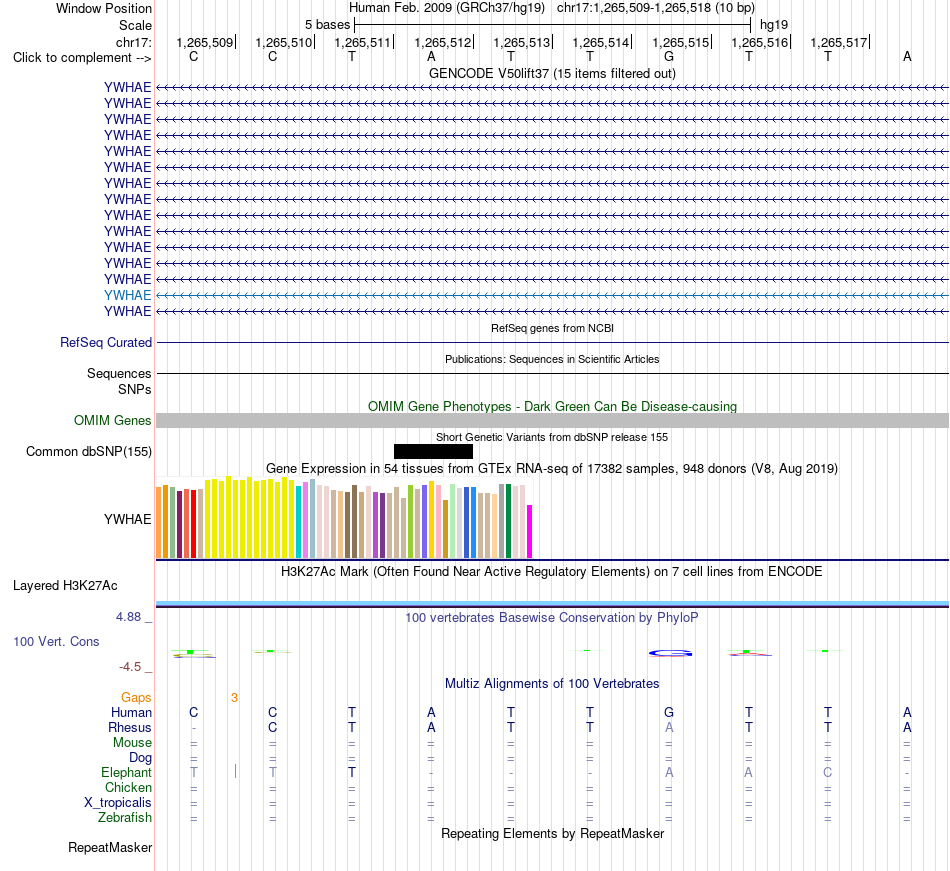The image size is (950, 871).
Task: Open the Repeating Elements by RepeatMasker title
Action: pyautogui.click(x=552, y=834)
